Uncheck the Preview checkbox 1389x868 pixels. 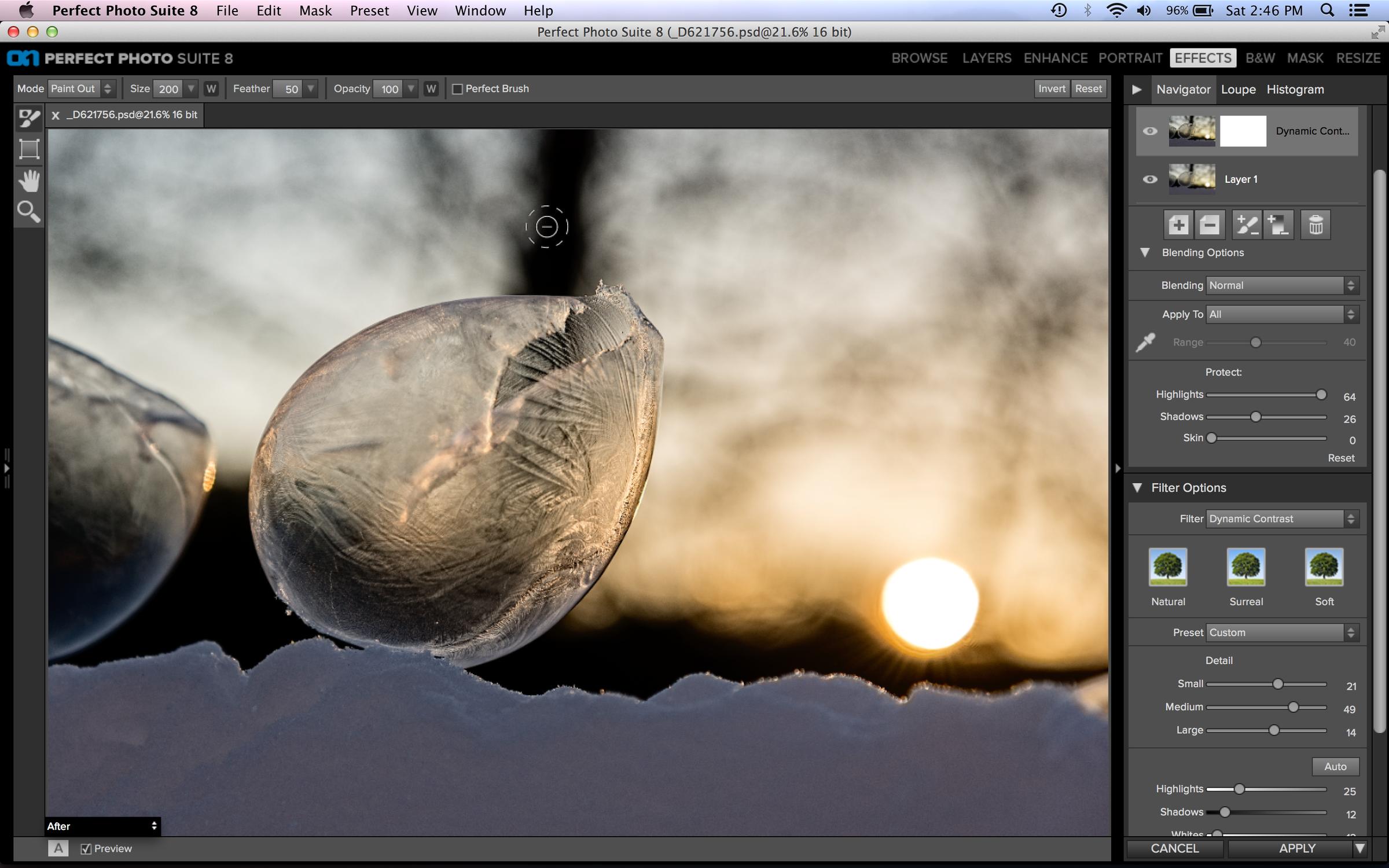[x=86, y=848]
